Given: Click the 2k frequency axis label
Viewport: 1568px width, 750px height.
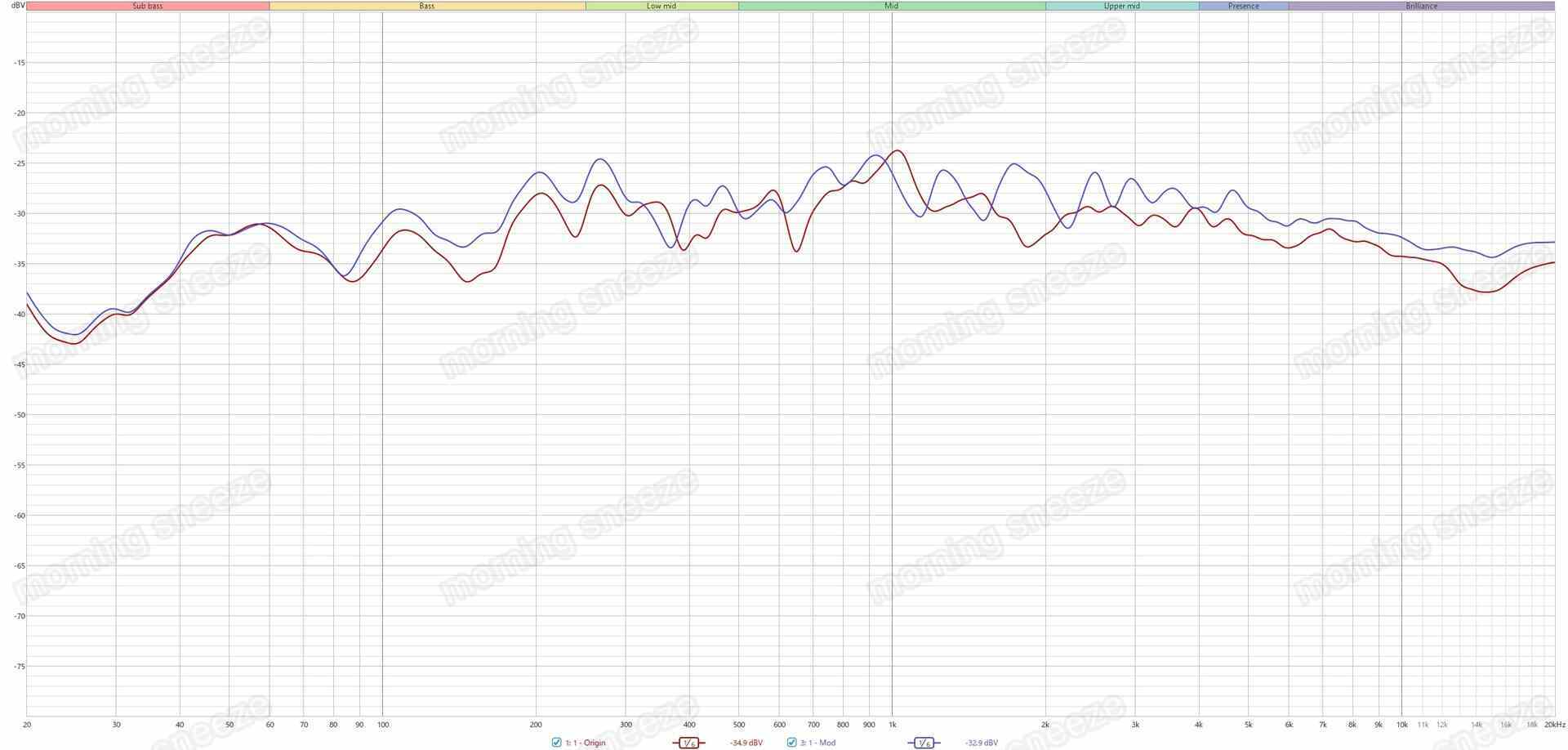Looking at the screenshot, I should click(1045, 725).
